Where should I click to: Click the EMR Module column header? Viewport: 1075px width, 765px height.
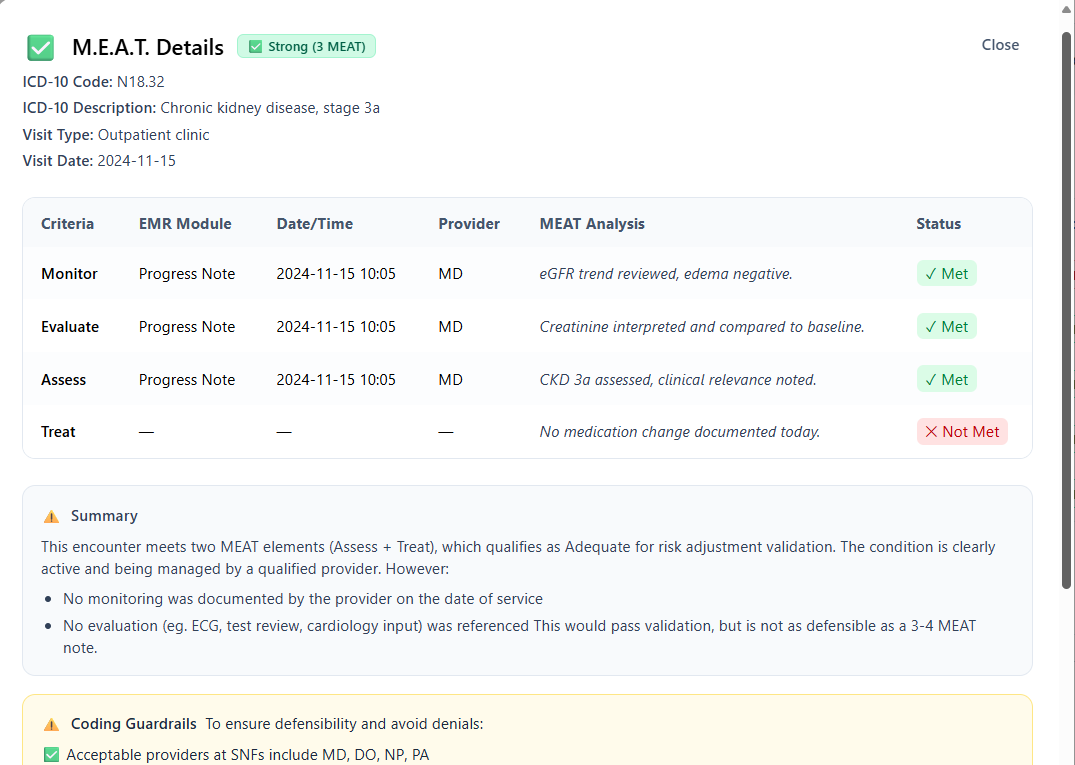185,224
